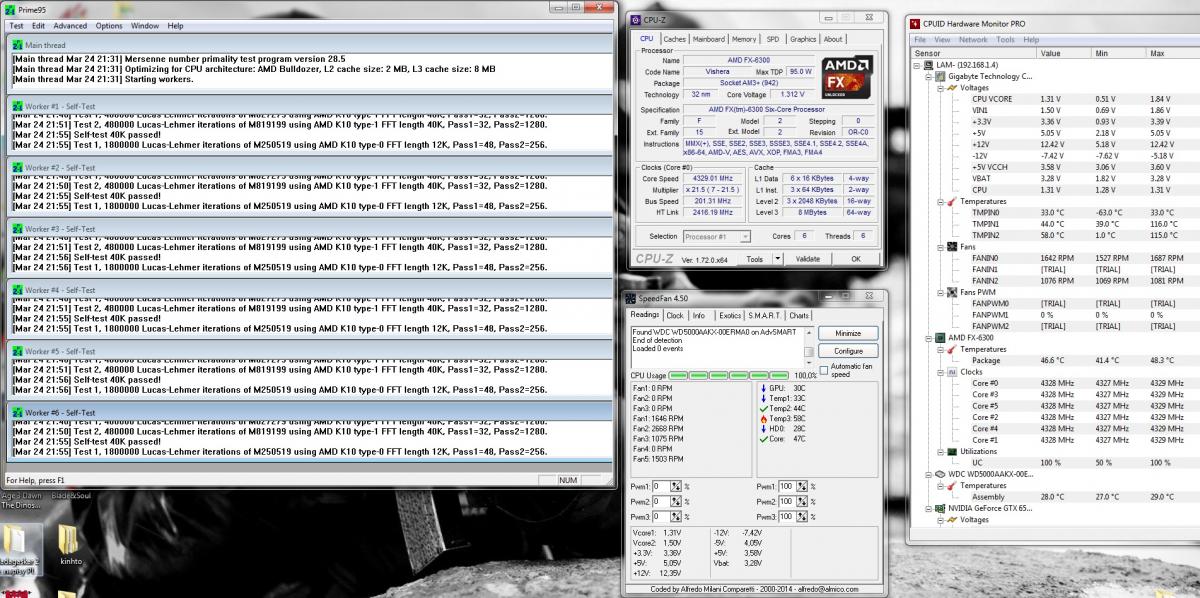
Task: Switch to the Mainboard tab in CPU-Z
Action: pyautogui.click(x=709, y=39)
